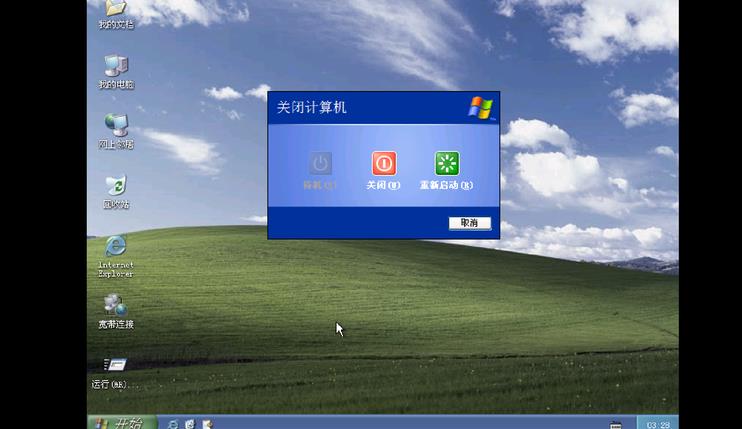
Task: Click the taskbar clock showing 03:28
Action: tap(658, 425)
